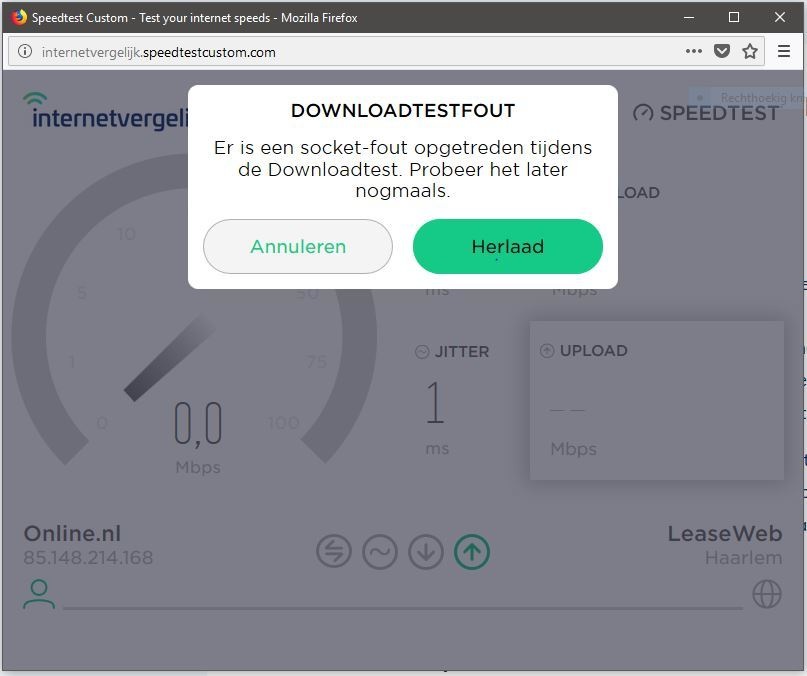Click the globe server icon at bottom right
807x676 pixels.
[x=767, y=594]
